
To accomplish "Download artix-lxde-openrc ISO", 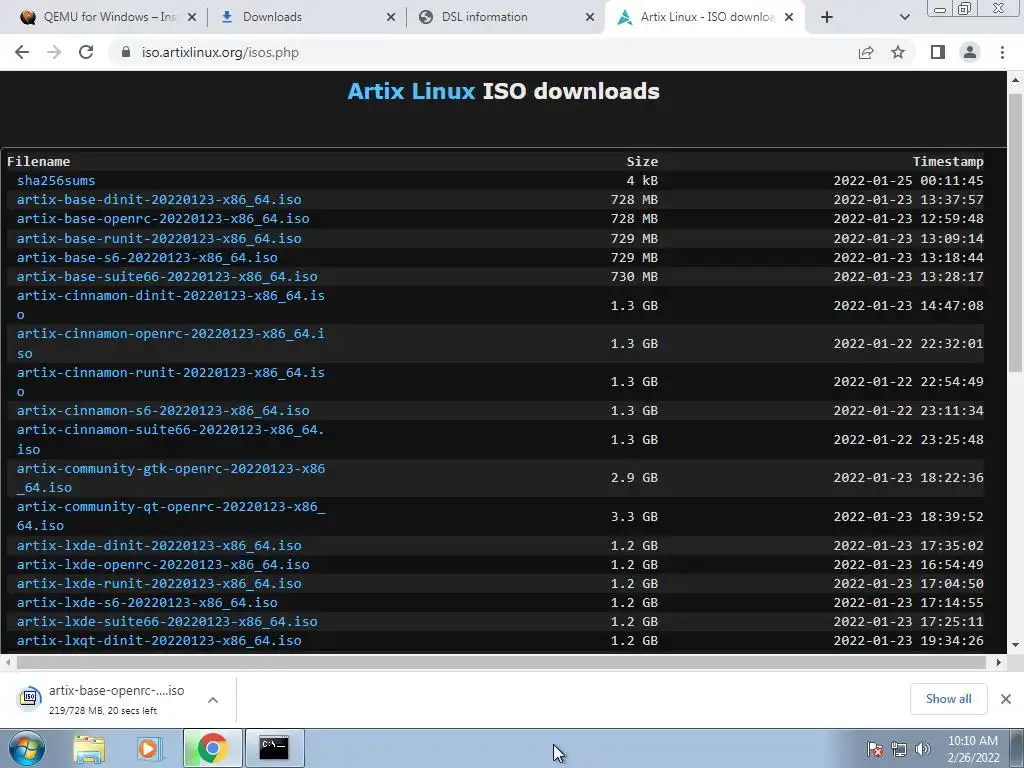I will tap(163, 564).
